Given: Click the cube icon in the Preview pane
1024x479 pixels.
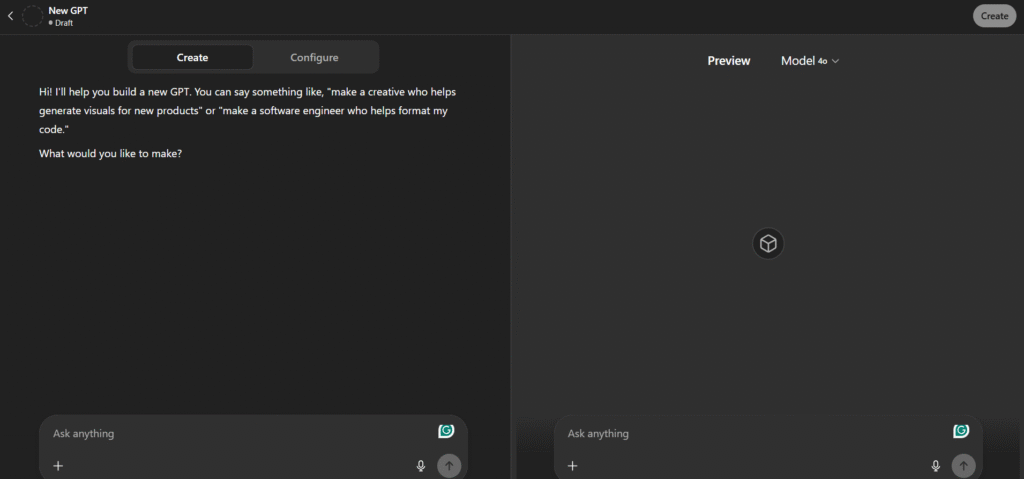Looking at the screenshot, I should click(x=768, y=244).
